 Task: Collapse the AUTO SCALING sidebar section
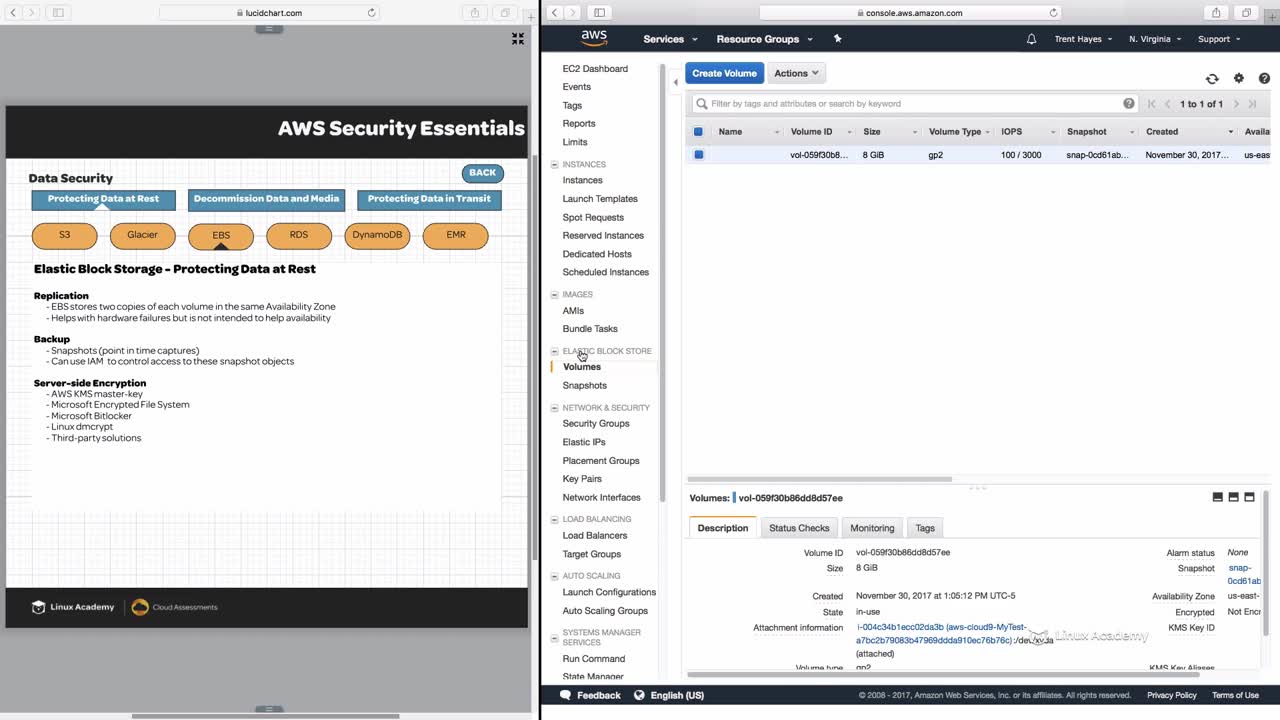tap(555, 576)
